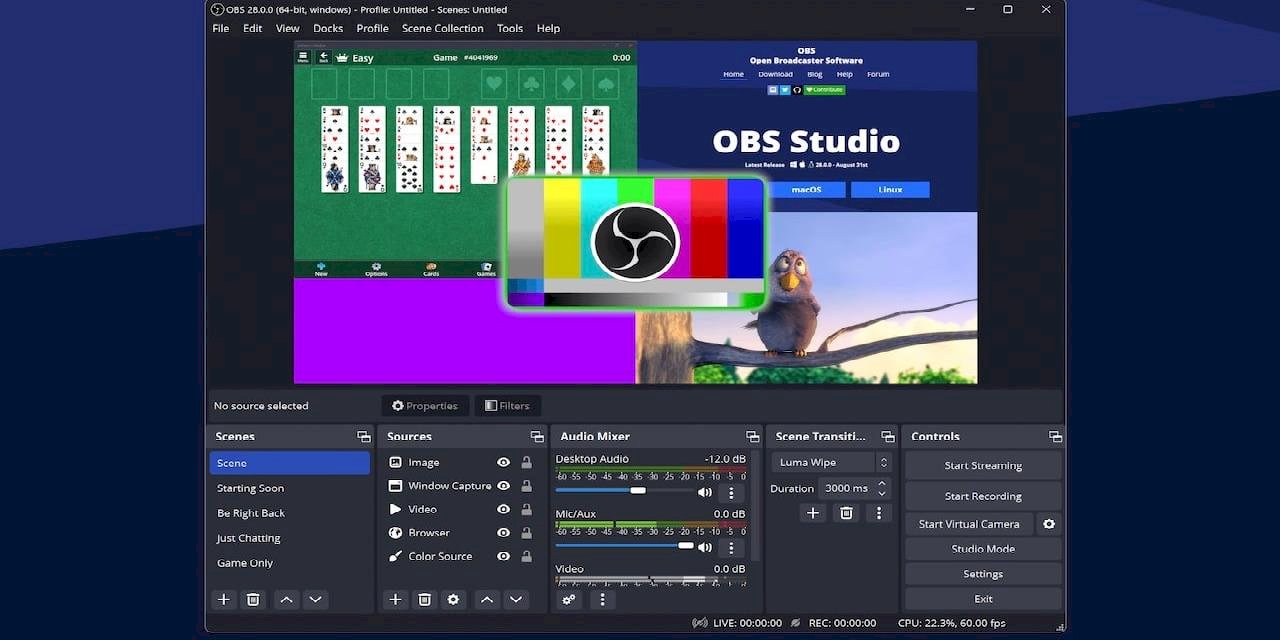
Task: Add a new scene with plus icon
Action: click(224, 599)
